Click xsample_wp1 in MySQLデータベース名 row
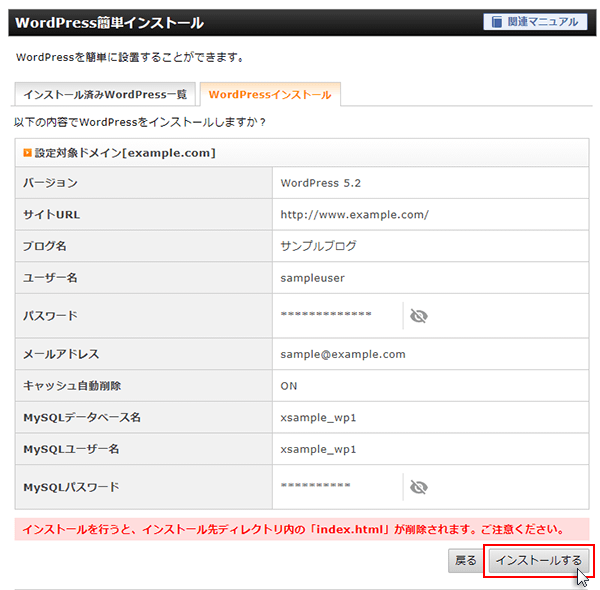This screenshot has height=590, width=600. (x=318, y=418)
